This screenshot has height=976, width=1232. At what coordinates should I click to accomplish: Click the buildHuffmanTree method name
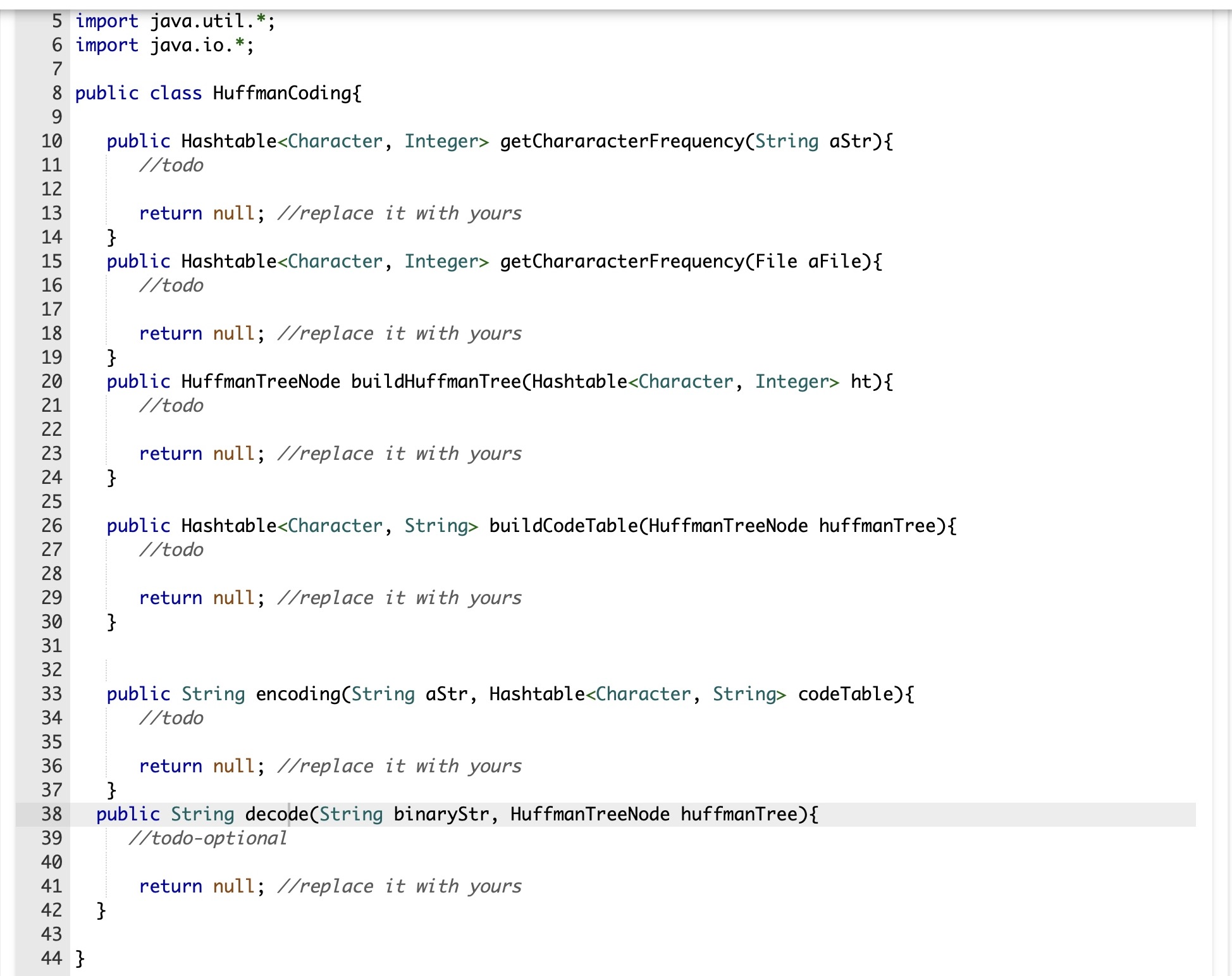tap(436, 381)
